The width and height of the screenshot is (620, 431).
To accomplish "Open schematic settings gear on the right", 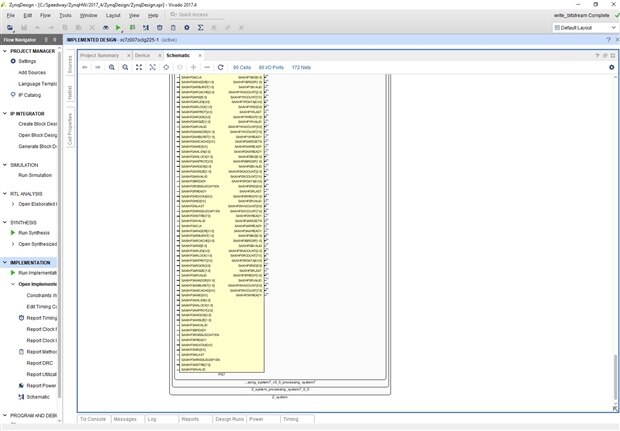I will [611, 67].
